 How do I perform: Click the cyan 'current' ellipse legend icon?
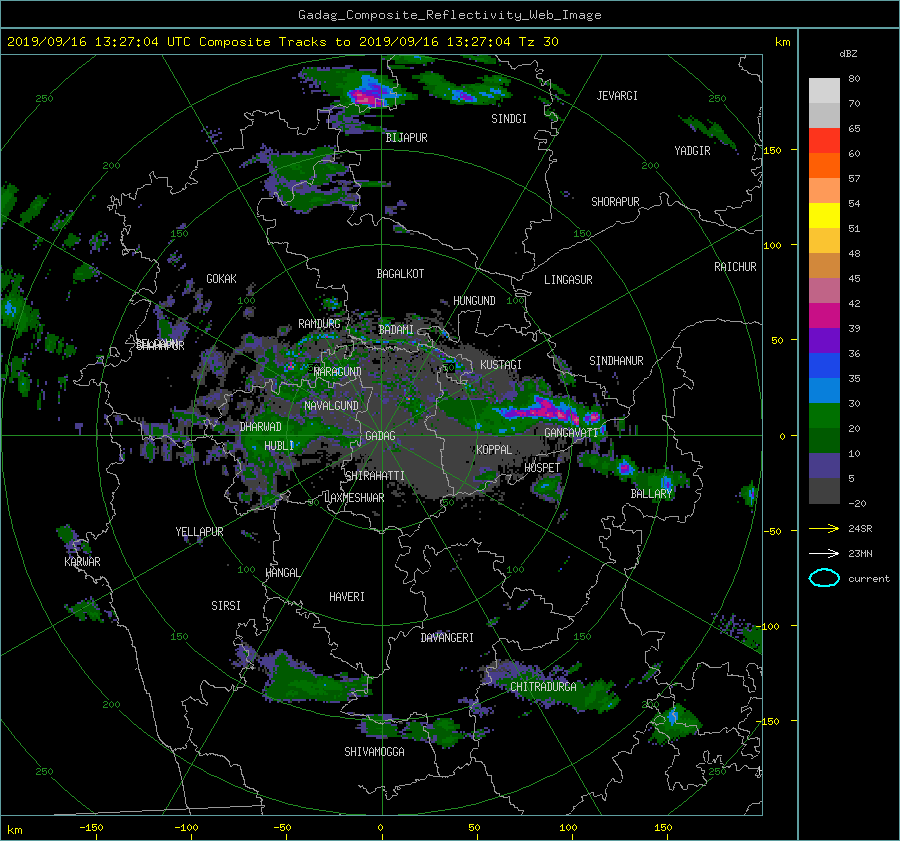click(824, 578)
